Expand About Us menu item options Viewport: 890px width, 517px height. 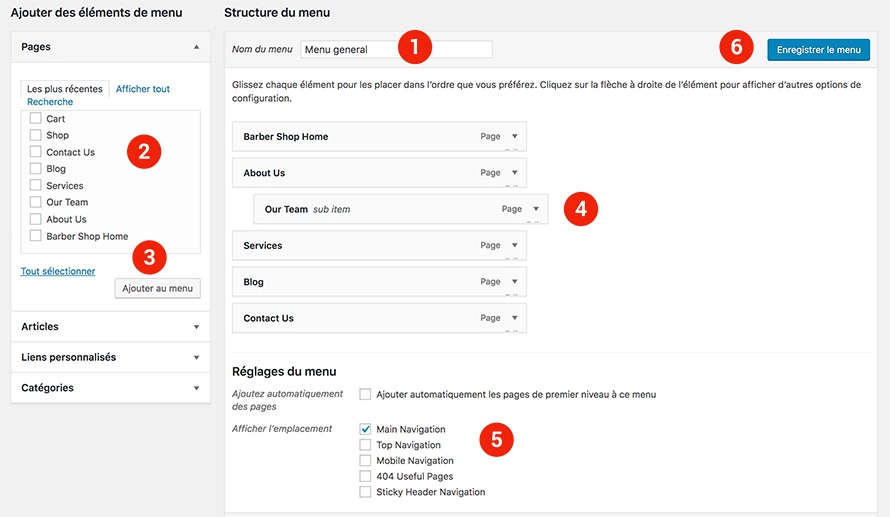(515, 173)
